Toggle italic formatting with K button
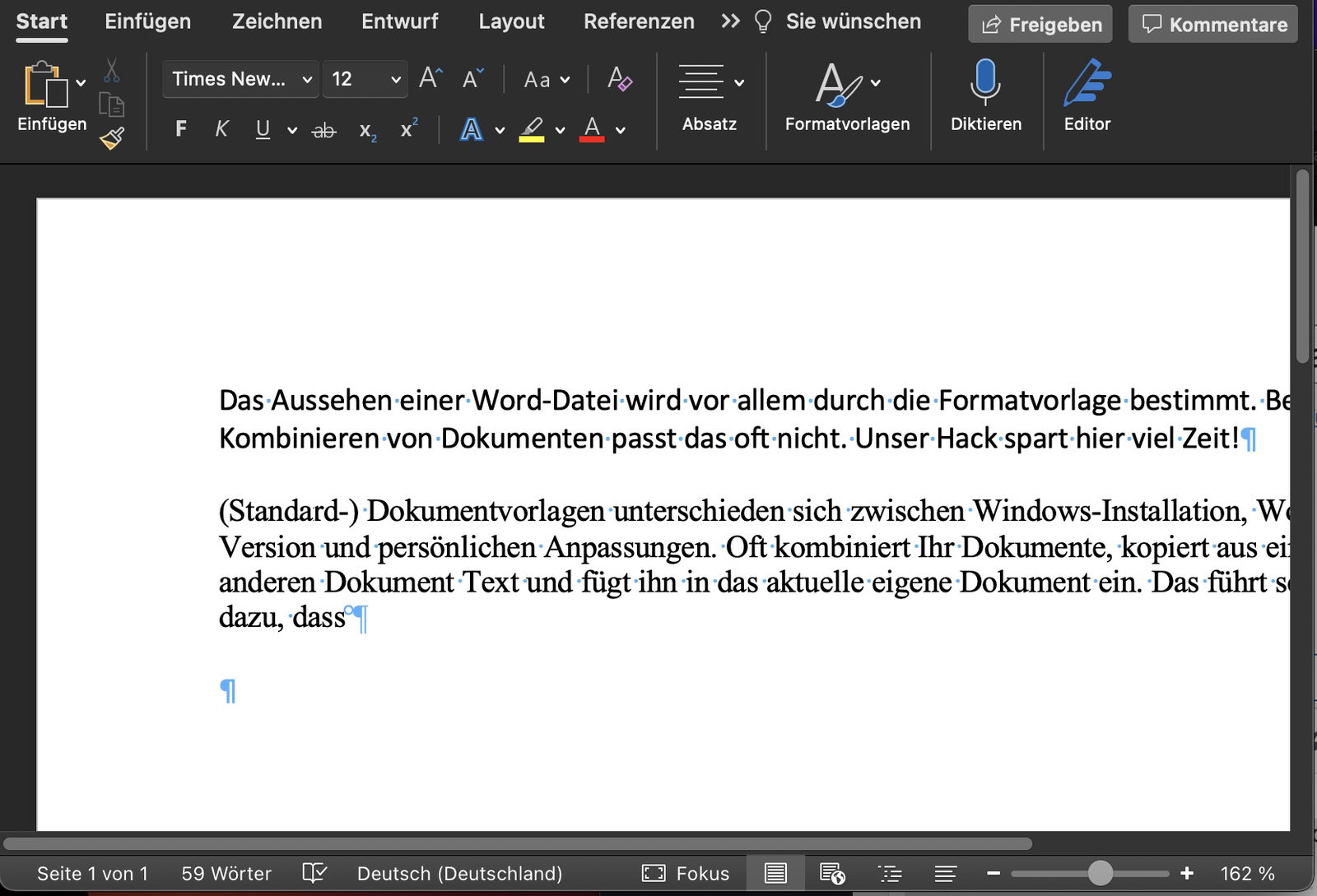 pyautogui.click(x=221, y=129)
